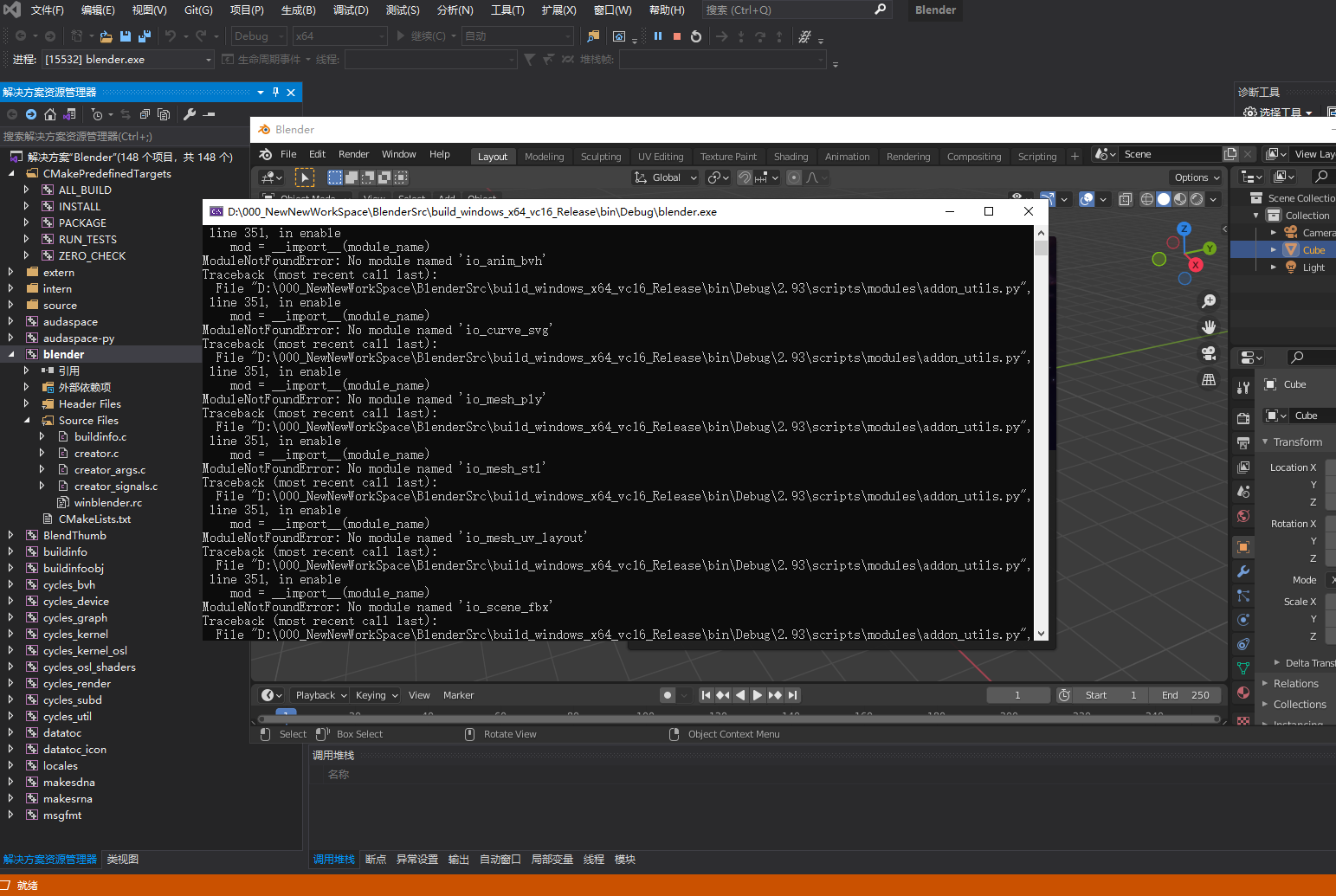Image resolution: width=1336 pixels, height=896 pixels.
Task: Open file icon in Visual Studio toolbar
Action: pos(106,36)
